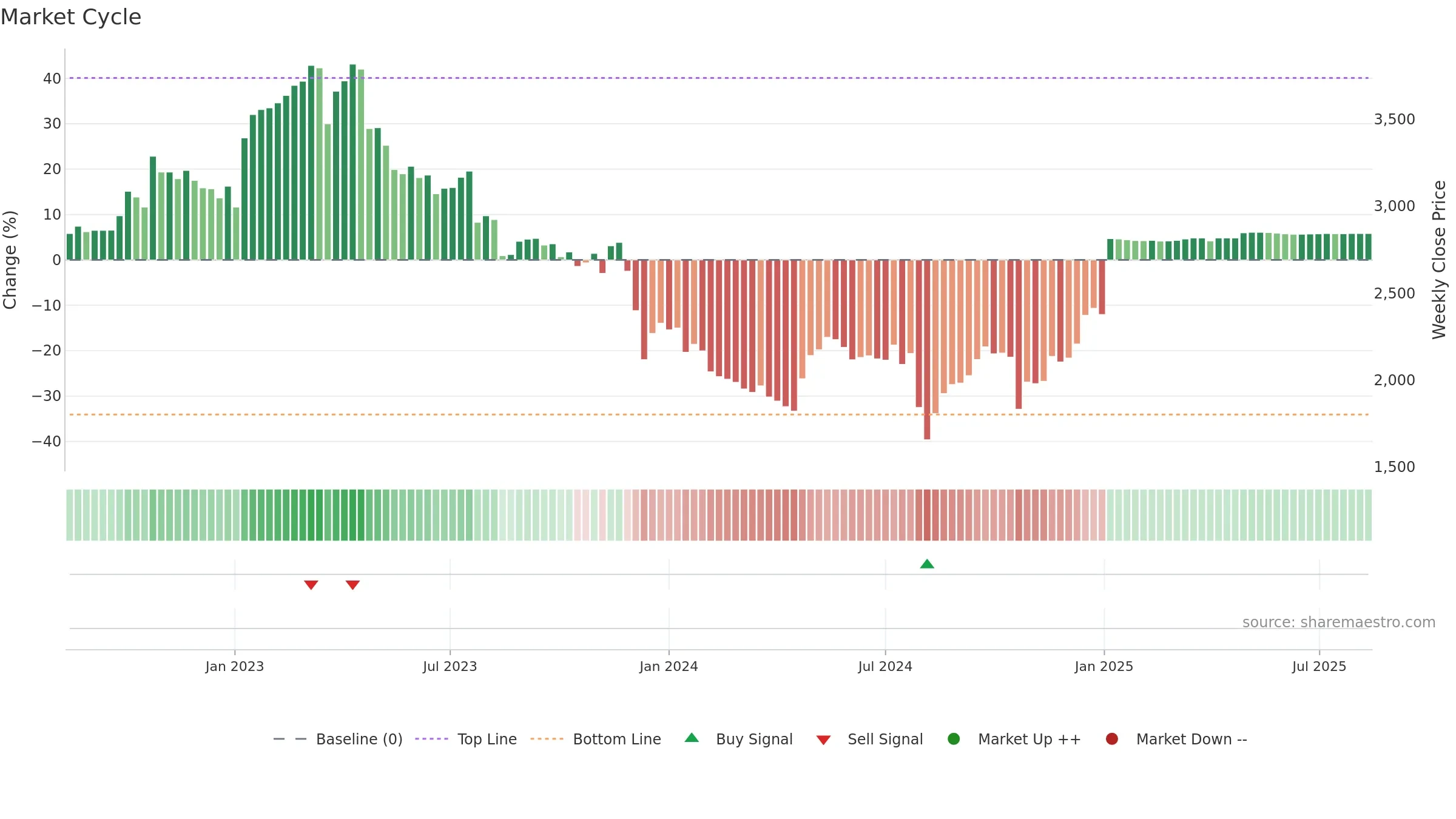The height and width of the screenshot is (819, 1456).
Task: Click the Jul 2024 x-axis label
Action: 885,666
